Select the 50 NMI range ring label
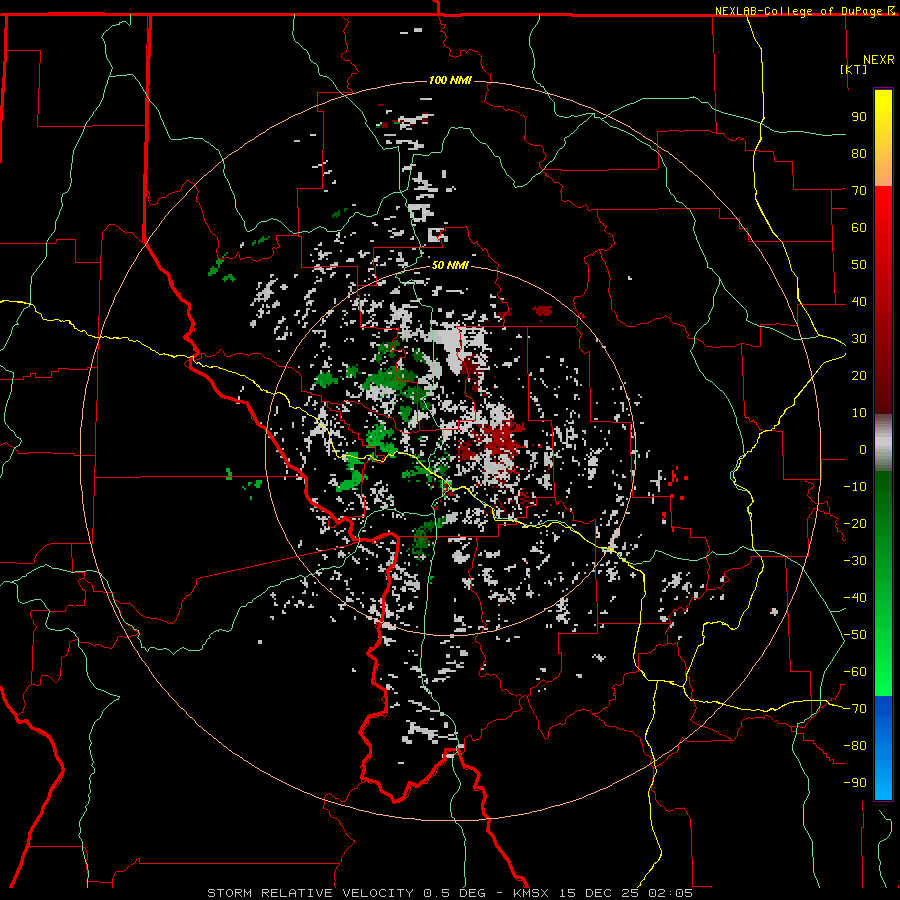 [450, 265]
